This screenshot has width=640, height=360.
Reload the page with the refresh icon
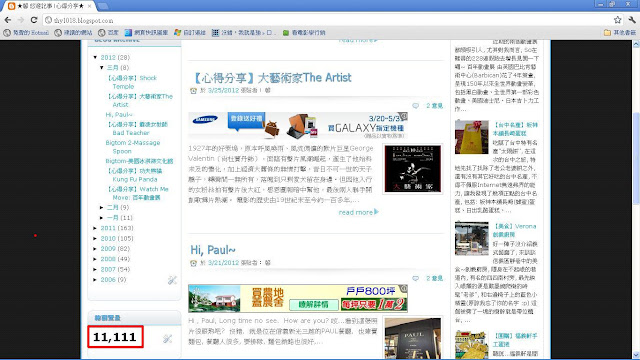[34, 20]
